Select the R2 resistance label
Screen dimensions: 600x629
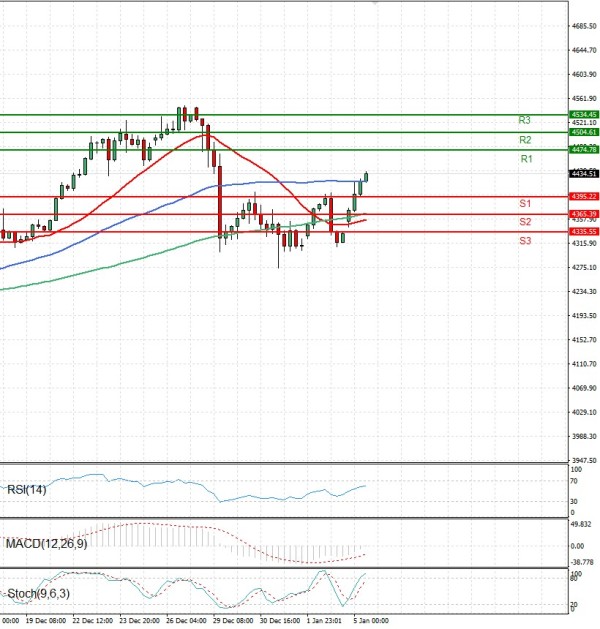pyautogui.click(x=524, y=140)
